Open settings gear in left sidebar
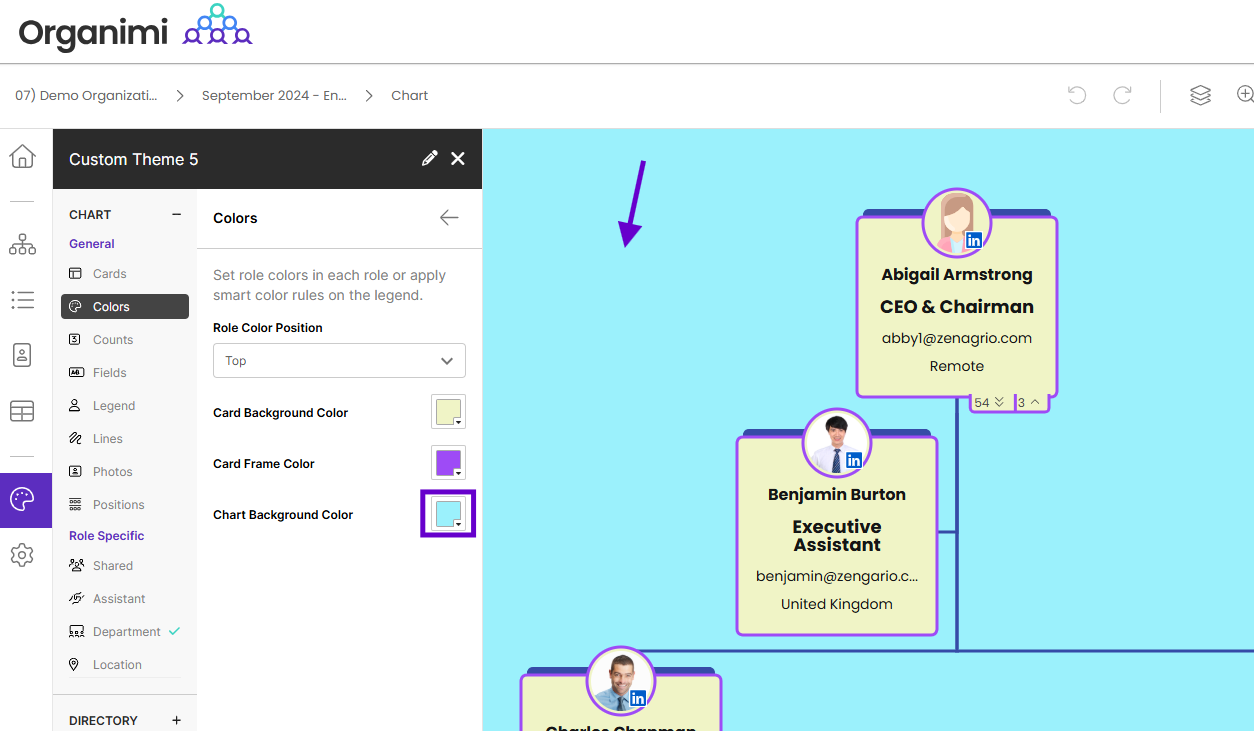1254x731 pixels. [x=22, y=555]
